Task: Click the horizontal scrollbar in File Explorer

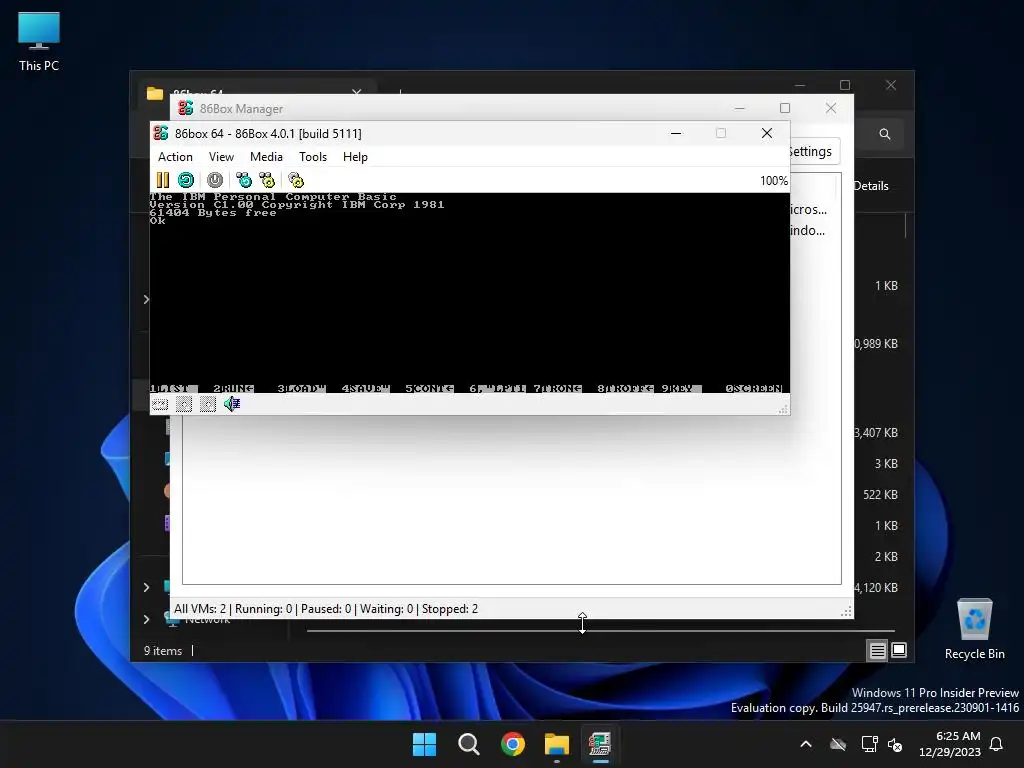Action: (600, 631)
